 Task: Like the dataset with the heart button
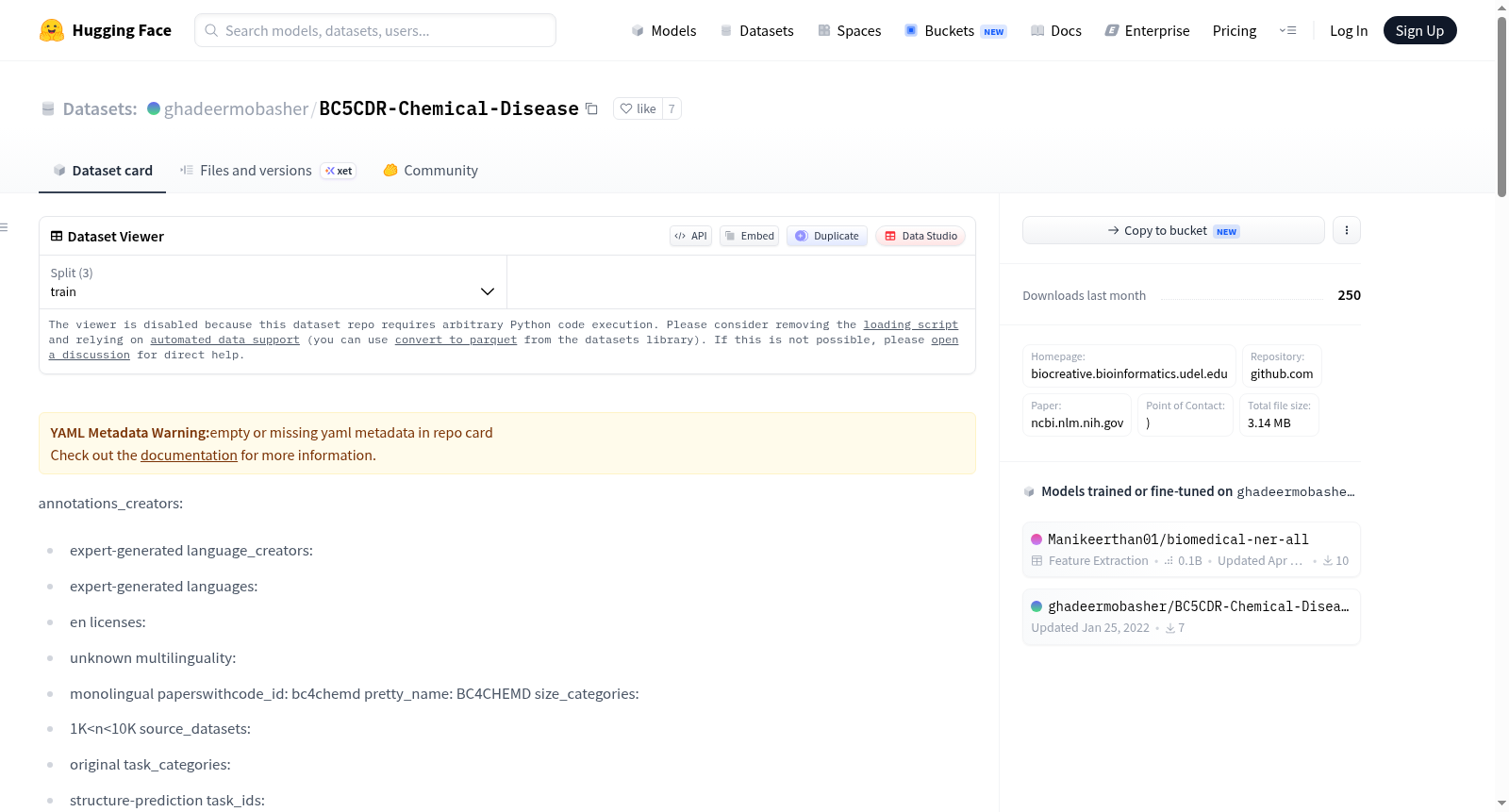coord(638,108)
